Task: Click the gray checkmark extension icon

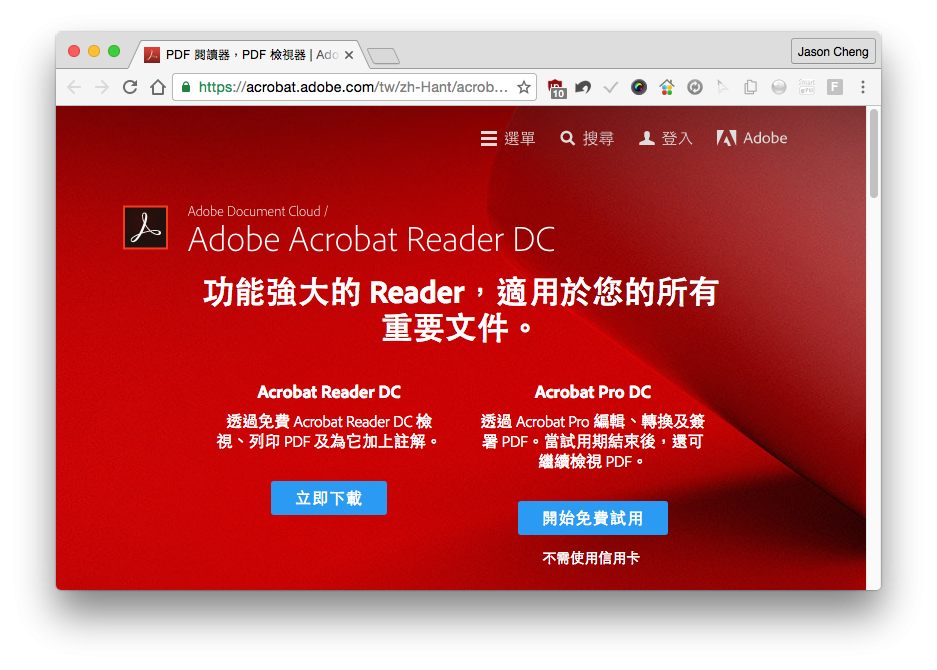Action: point(610,88)
